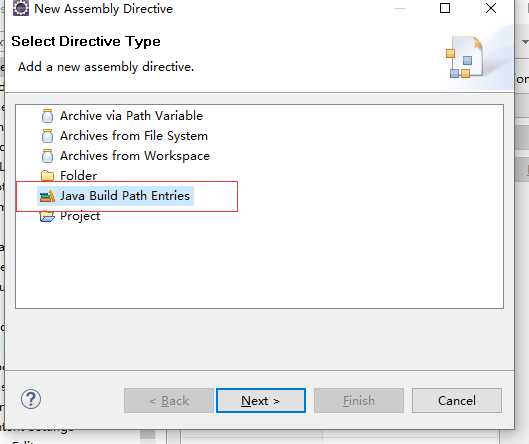
Task: Click the open-folder Project icon
Action: 47,216
